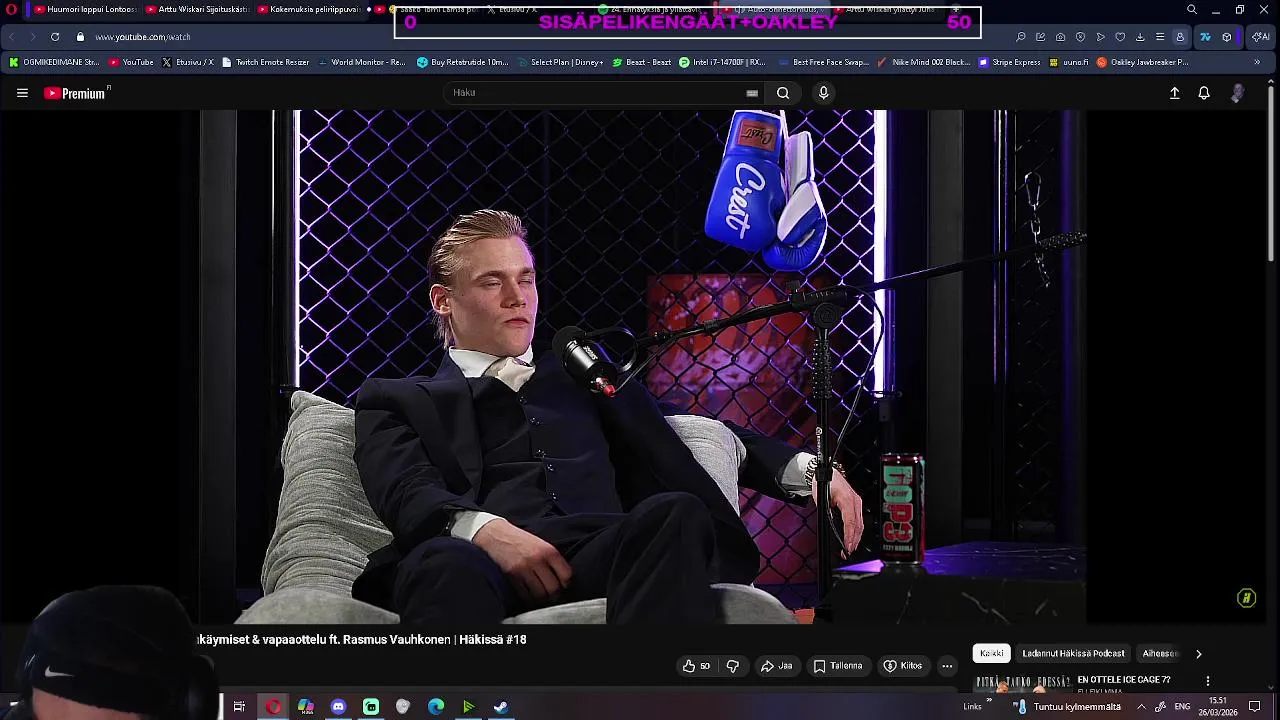Switch to Kokemuksia peliriippuvai tab
This screenshot has width=1280, height=720.
point(308,10)
